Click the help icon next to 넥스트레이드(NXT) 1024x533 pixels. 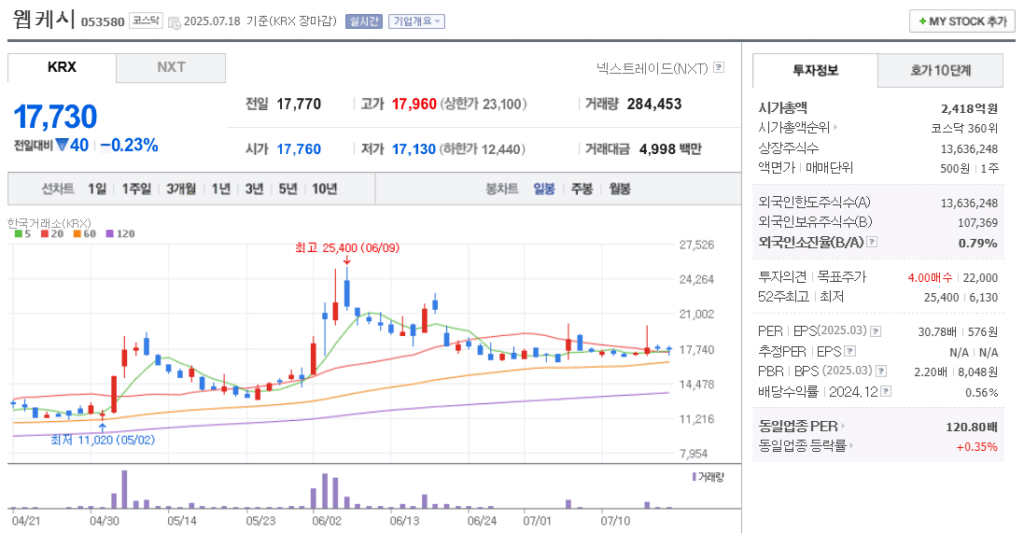(x=719, y=67)
